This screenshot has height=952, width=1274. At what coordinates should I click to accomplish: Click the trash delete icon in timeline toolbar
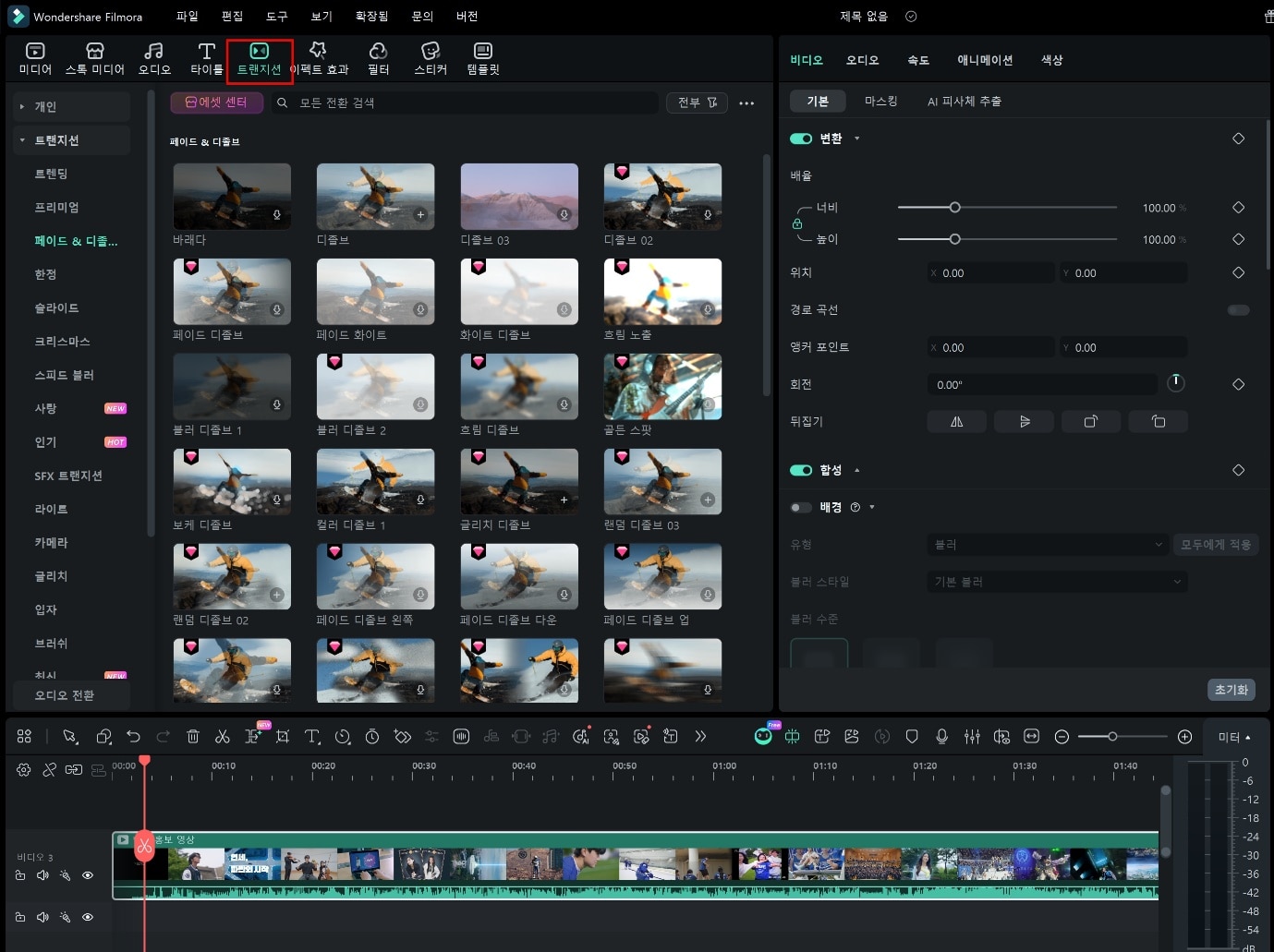(193, 736)
